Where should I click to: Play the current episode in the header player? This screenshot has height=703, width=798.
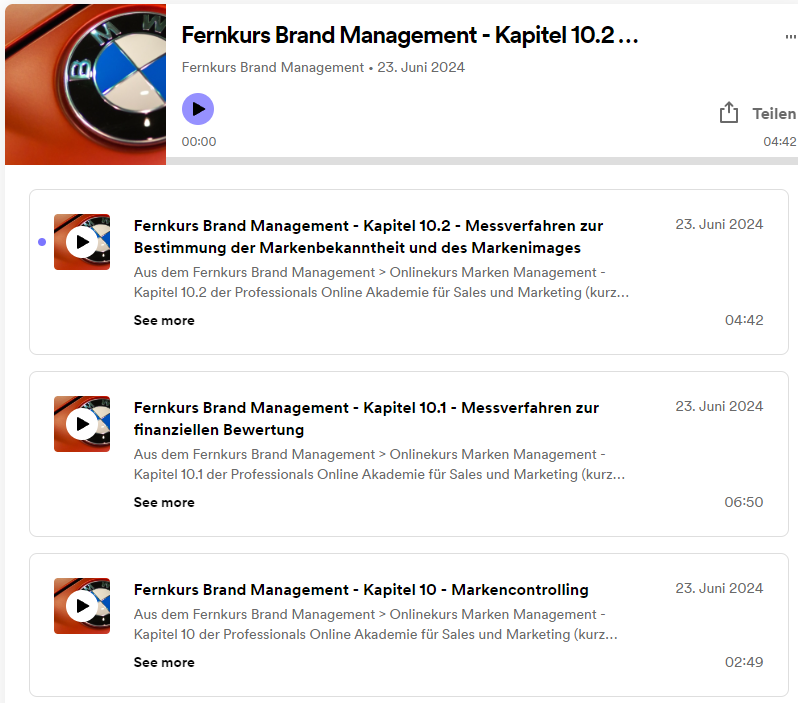(x=198, y=109)
